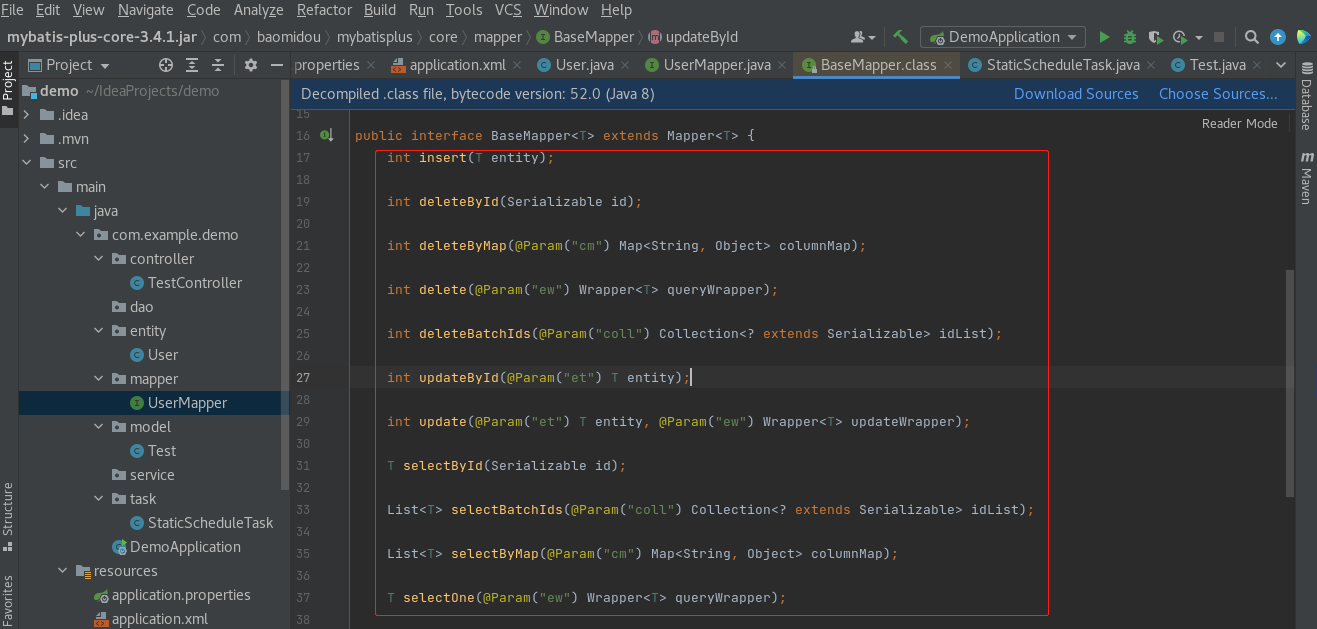The image size is (1317, 629).
Task: Open Search Everywhere magnifier icon
Action: [1252, 37]
